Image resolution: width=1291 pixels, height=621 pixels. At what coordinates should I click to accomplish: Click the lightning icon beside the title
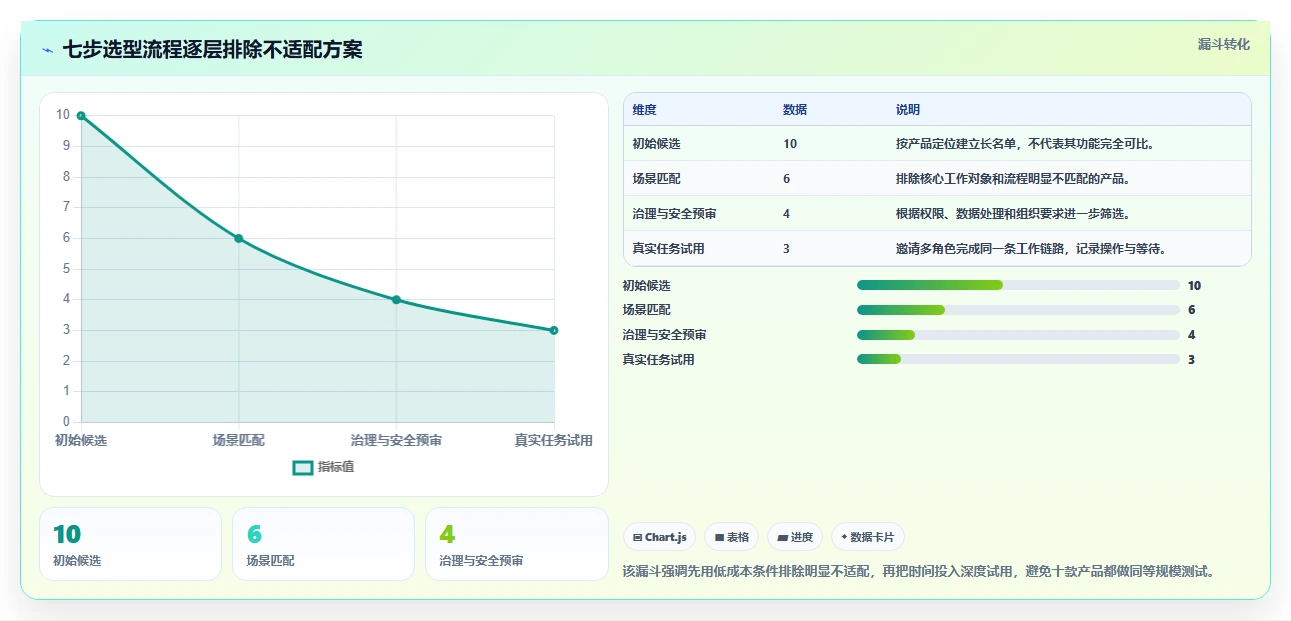pos(47,50)
